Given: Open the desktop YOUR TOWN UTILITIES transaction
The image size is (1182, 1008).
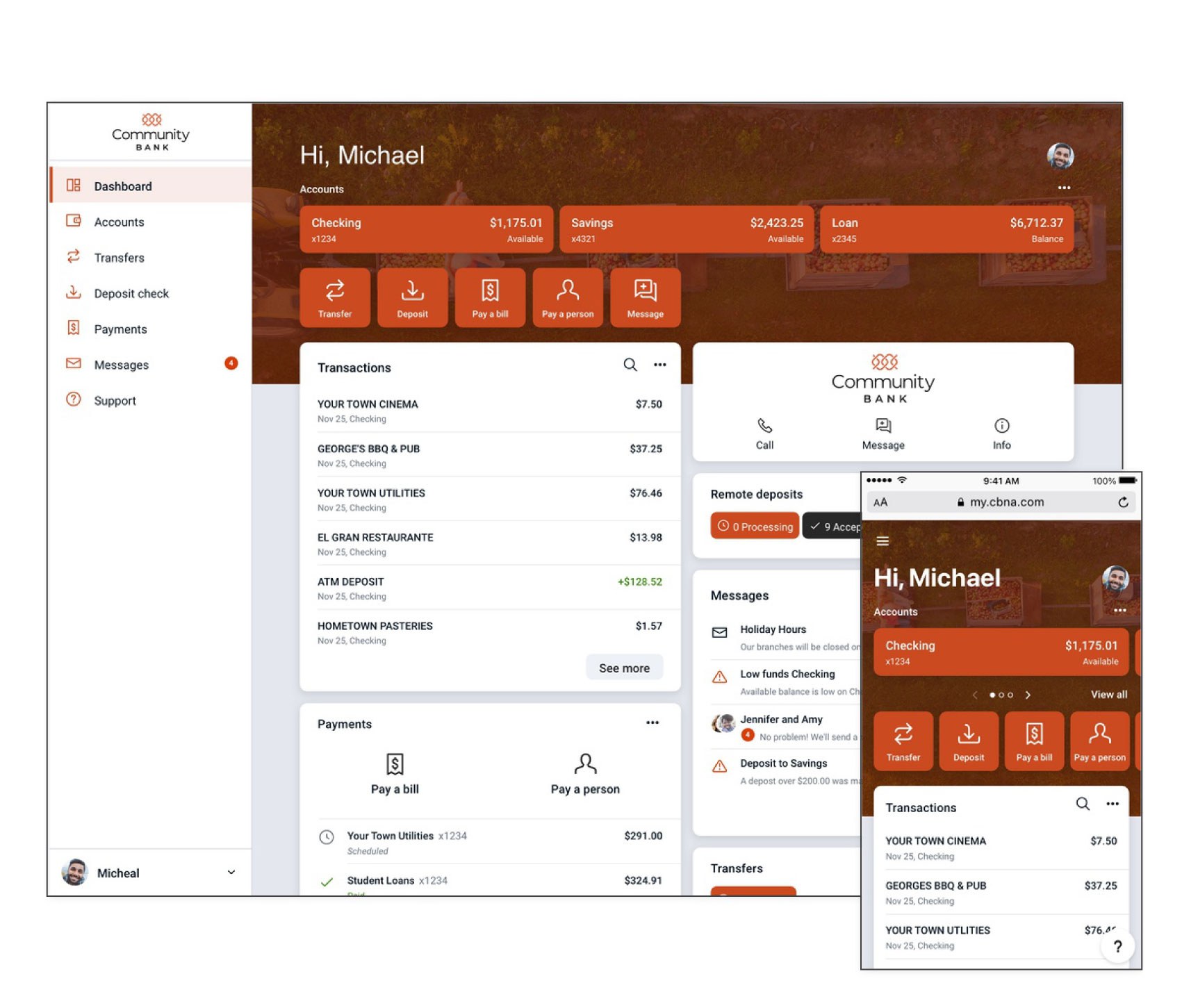Looking at the screenshot, I should pyautogui.click(x=490, y=499).
